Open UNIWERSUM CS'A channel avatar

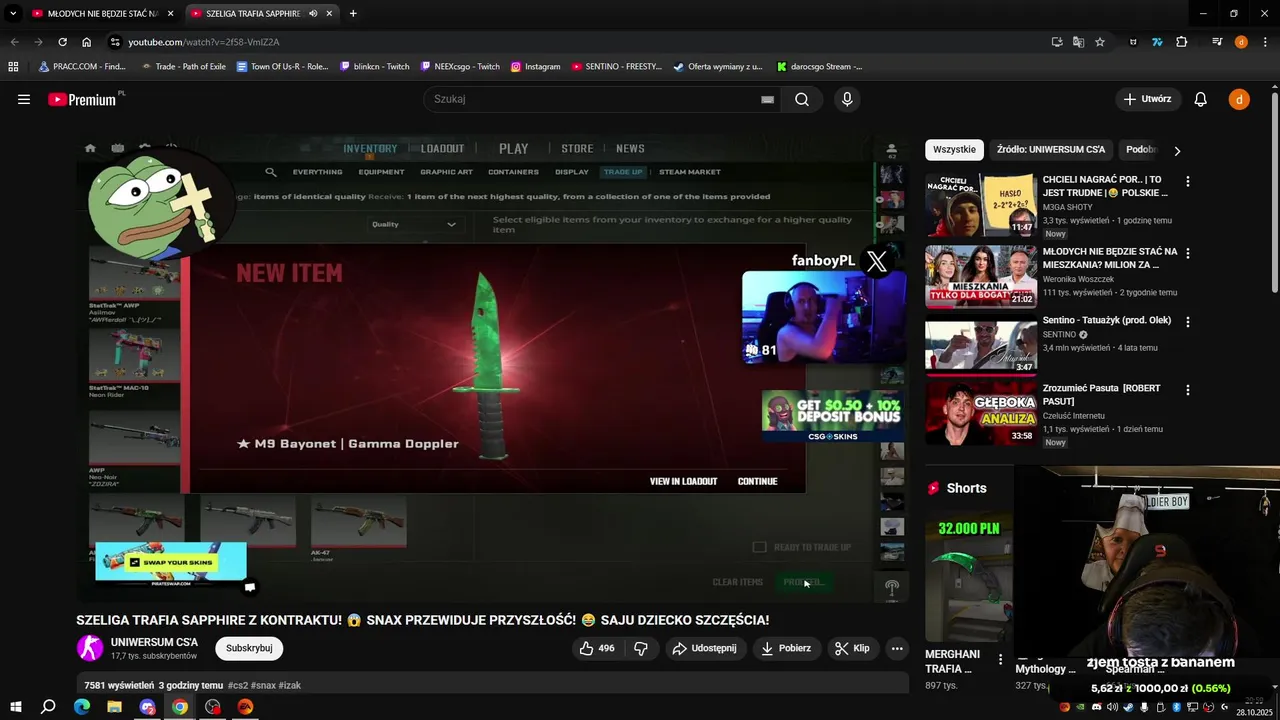point(90,648)
